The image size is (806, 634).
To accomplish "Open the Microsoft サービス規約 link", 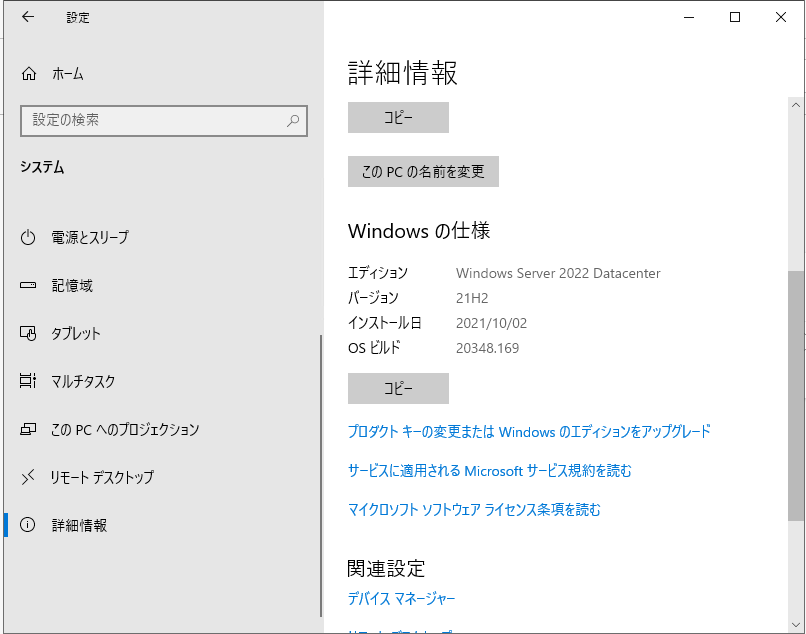I will [x=489, y=470].
